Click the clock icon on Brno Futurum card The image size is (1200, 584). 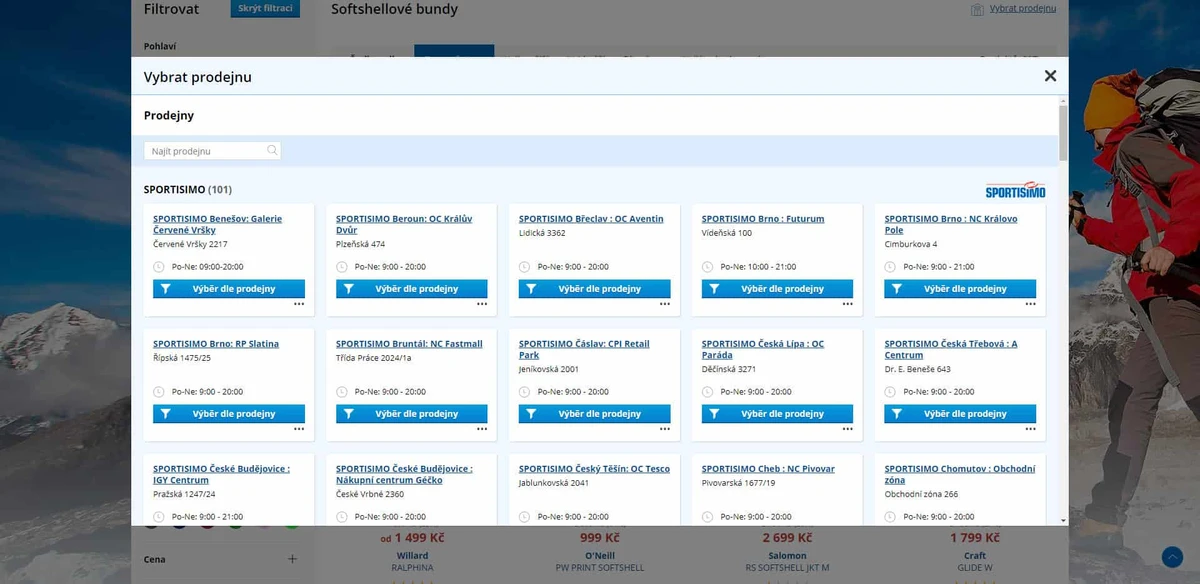708,267
